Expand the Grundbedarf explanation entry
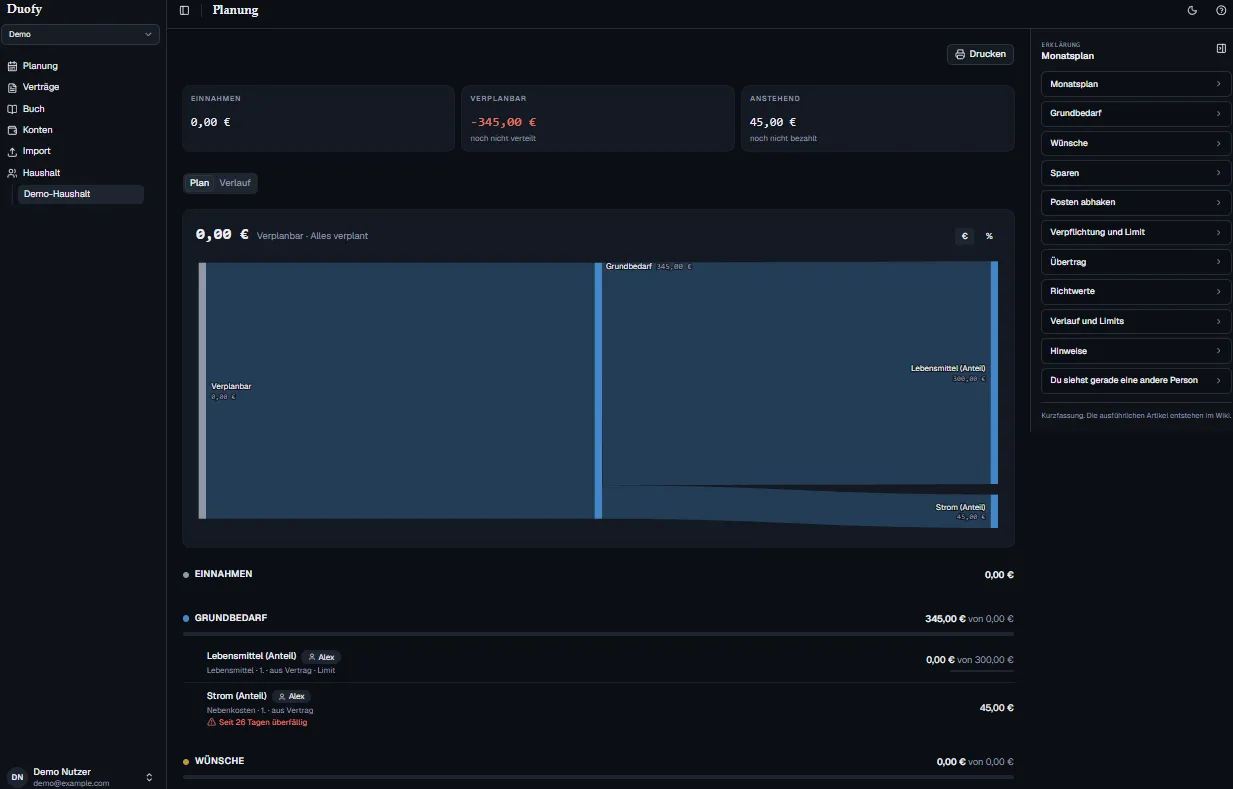The height and width of the screenshot is (789, 1233). click(x=1136, y=114)
